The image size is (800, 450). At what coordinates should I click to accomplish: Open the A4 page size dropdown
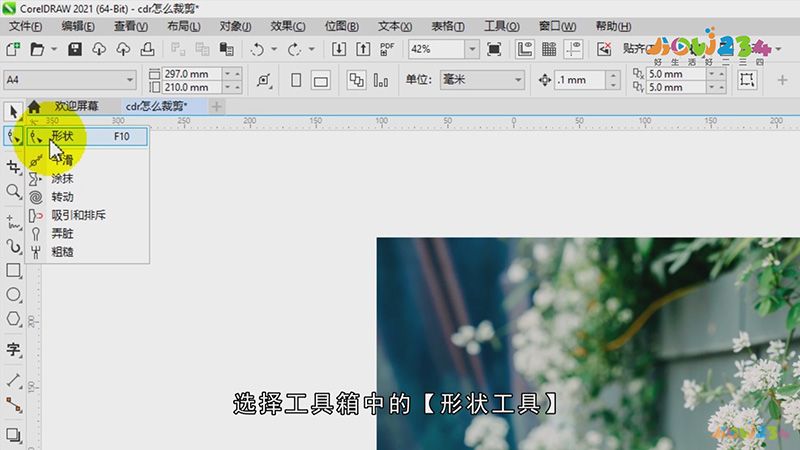pos(130,80)
